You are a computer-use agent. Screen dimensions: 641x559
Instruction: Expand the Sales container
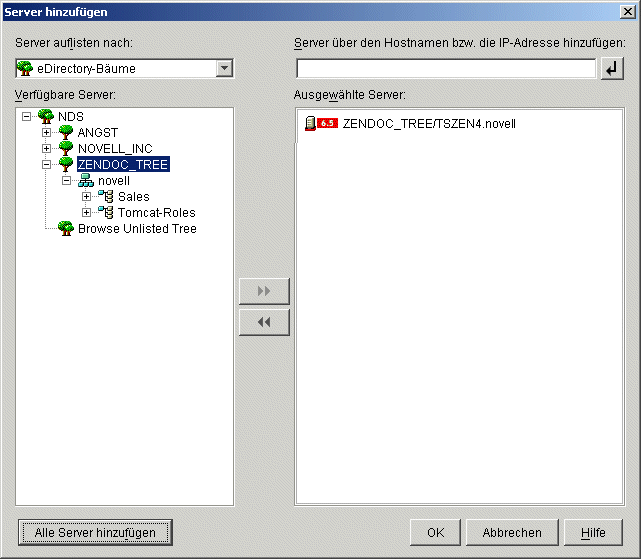[86, 196]
